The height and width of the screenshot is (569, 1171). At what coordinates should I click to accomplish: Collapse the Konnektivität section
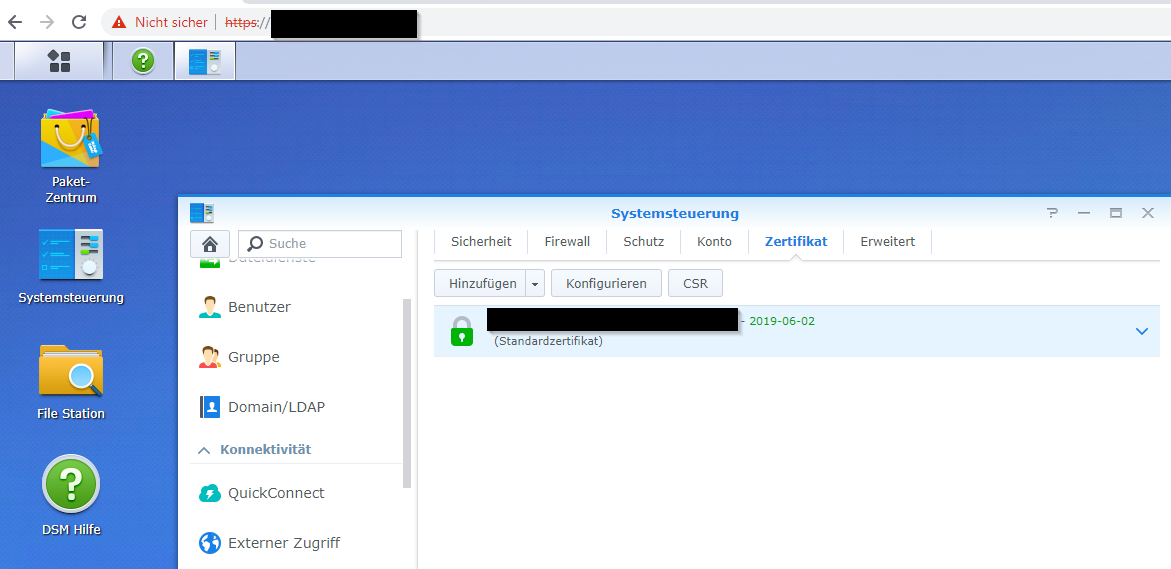click(x=205, y=450)
